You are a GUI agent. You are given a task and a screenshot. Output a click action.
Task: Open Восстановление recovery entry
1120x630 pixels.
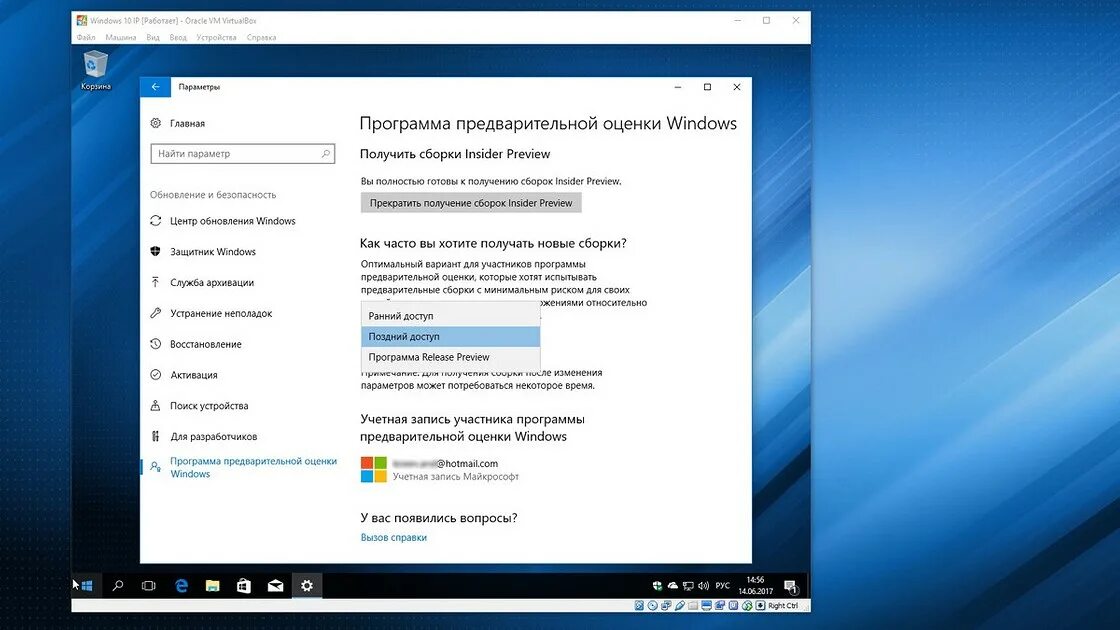[x=196, y=344]
